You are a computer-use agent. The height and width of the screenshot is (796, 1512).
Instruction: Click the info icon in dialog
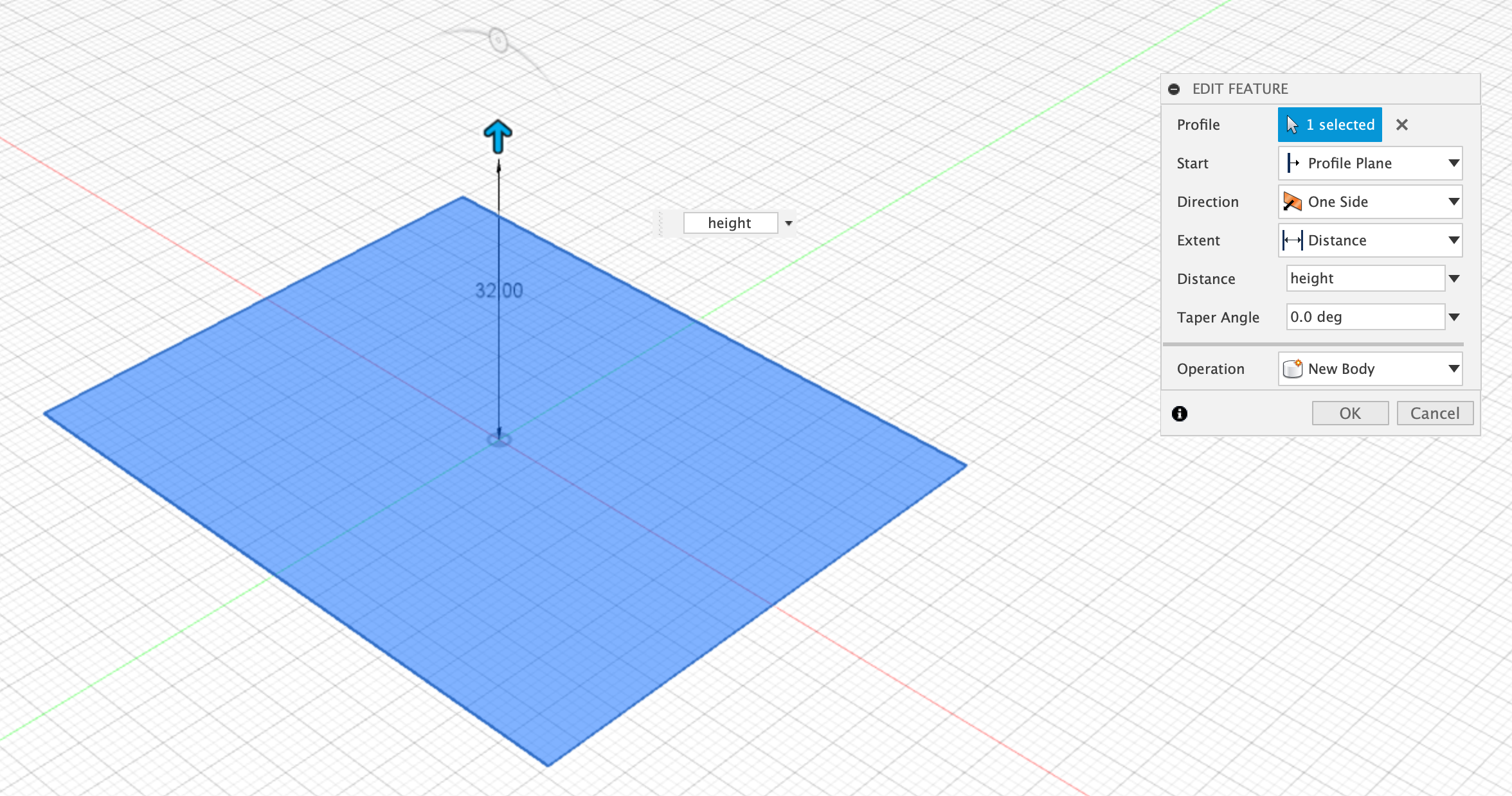[1180, 413]
